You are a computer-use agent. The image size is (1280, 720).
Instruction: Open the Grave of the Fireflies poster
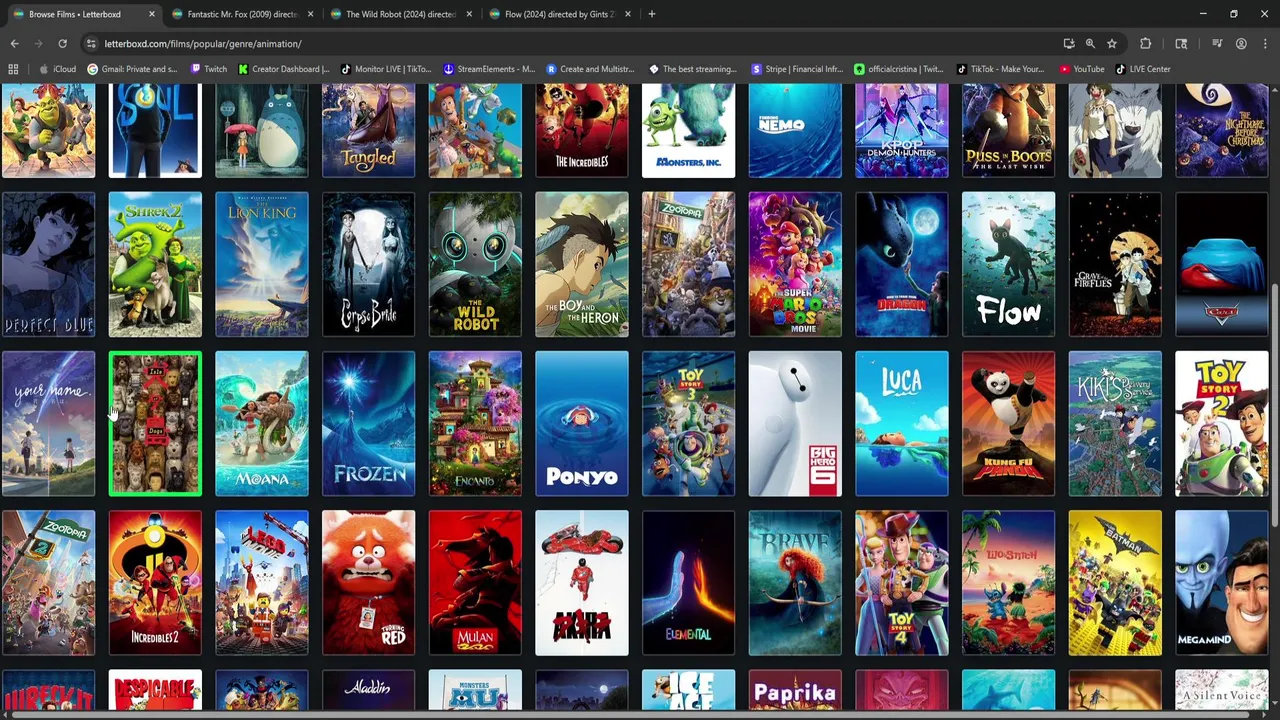(1115, 265)
